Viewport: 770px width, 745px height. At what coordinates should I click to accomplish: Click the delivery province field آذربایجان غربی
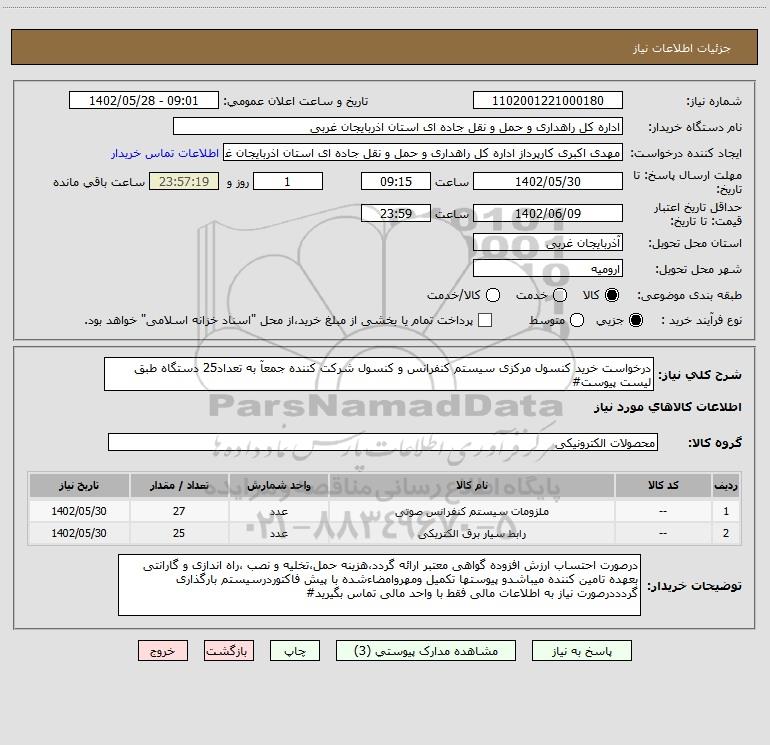[x=548, y=243]
